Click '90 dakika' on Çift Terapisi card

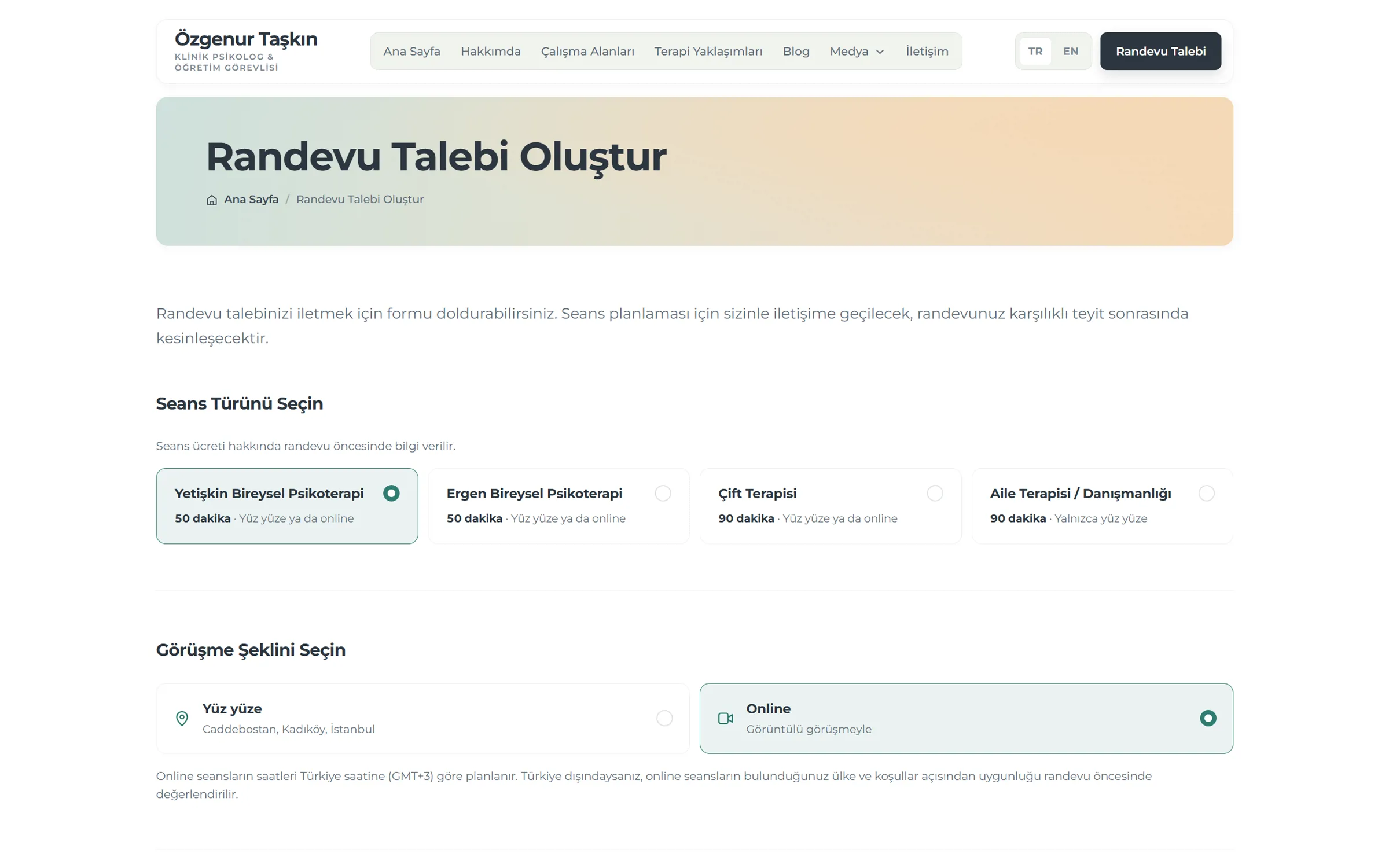pos(746,518)
